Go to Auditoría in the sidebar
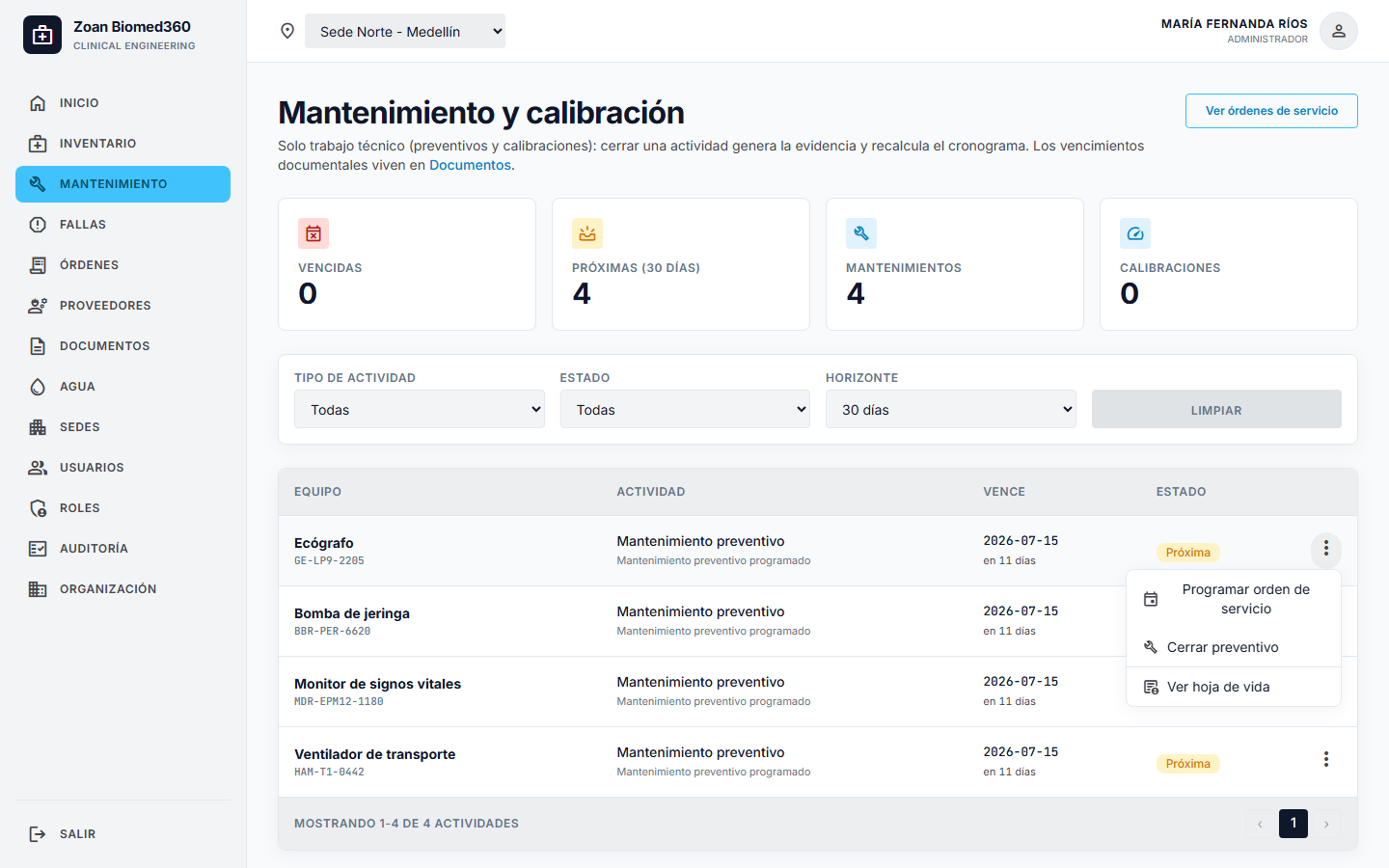This screenshot has height=868, width=1389. click(x=123, y=549)
